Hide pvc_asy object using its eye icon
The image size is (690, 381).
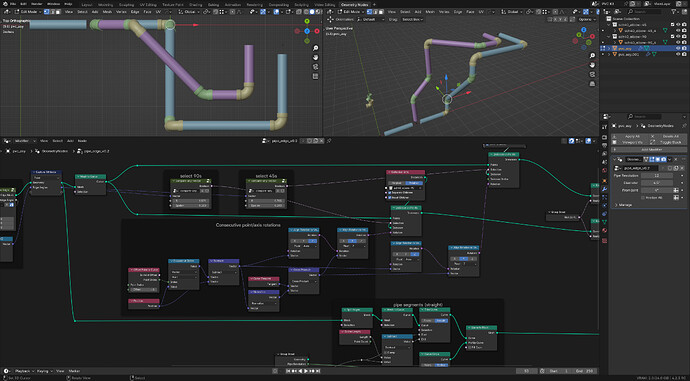pyautogui.click(x=678, y=48)
